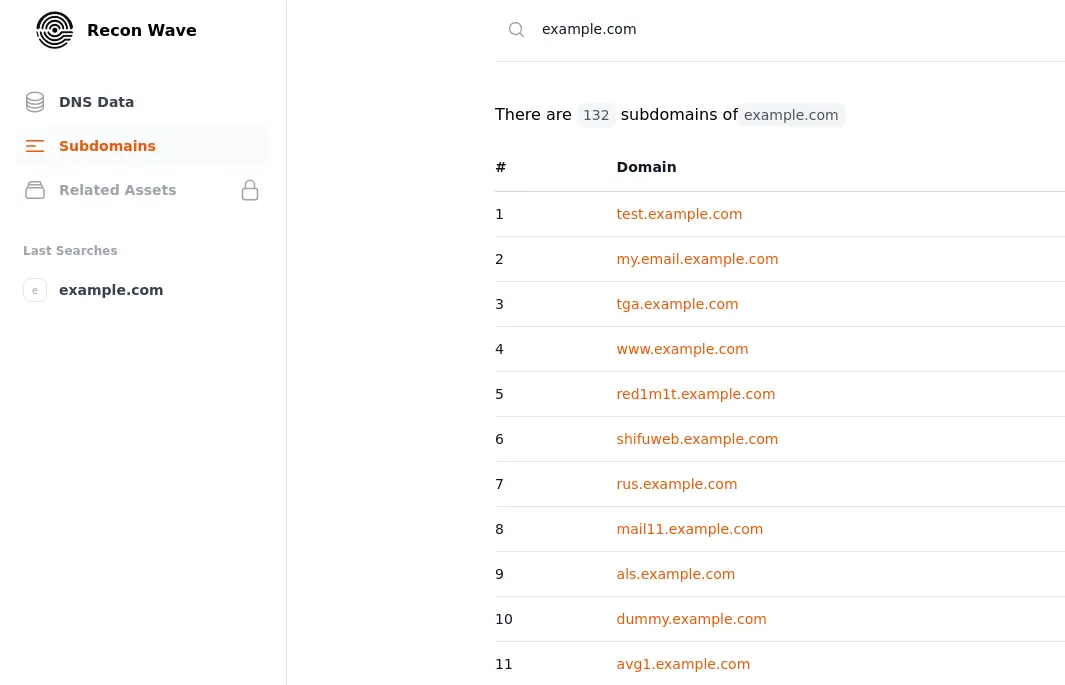The image size is (1065, 685).
Task: Click the search magnifier icon
Action: (x=516, y=29)
